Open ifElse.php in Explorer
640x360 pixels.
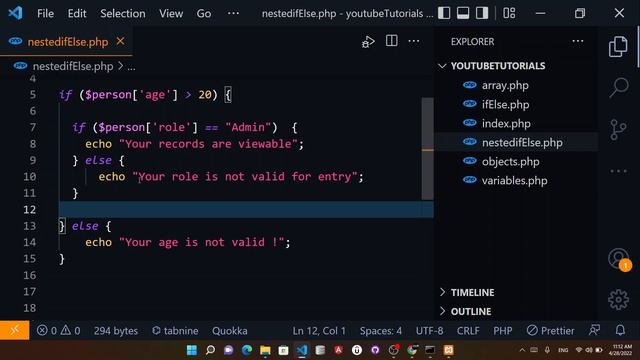(505, 104)
